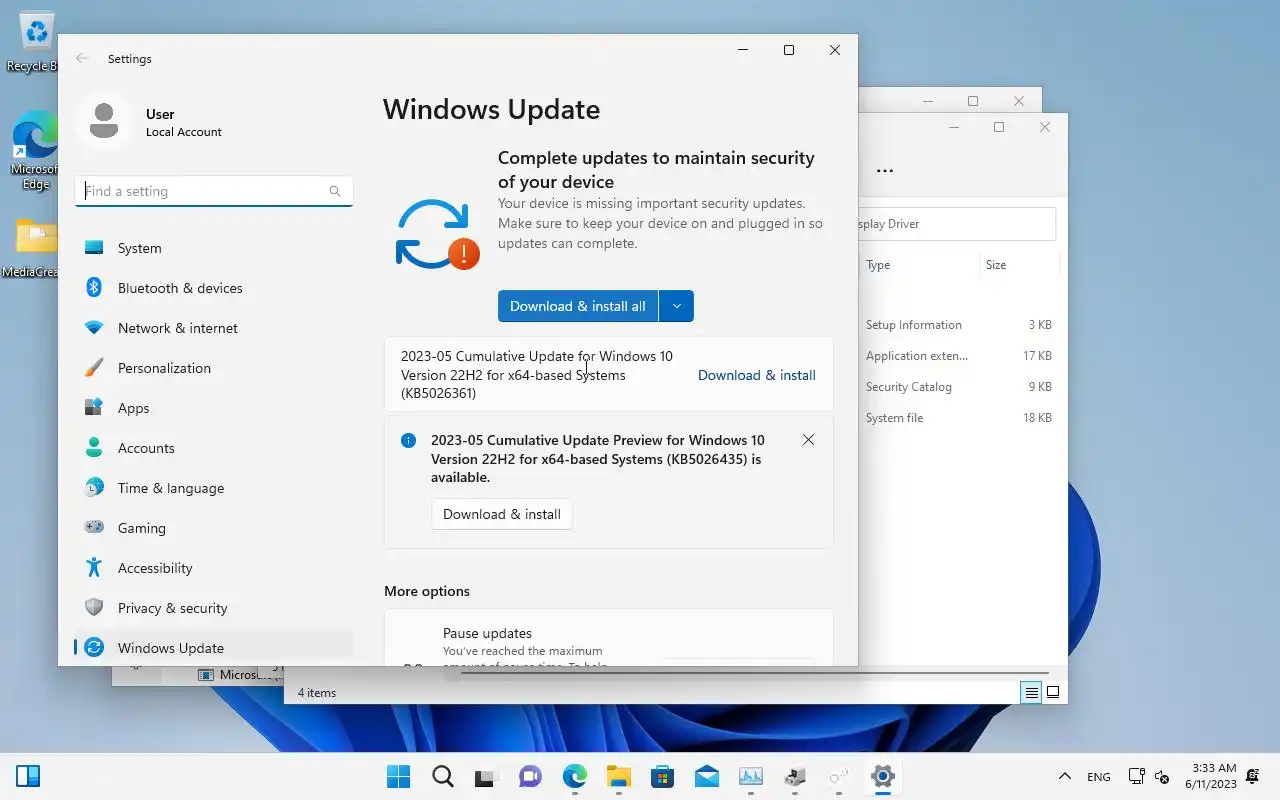Click Download & install for KB5026361
Viewport: 1280px width, 800px height.
point(756,375)
